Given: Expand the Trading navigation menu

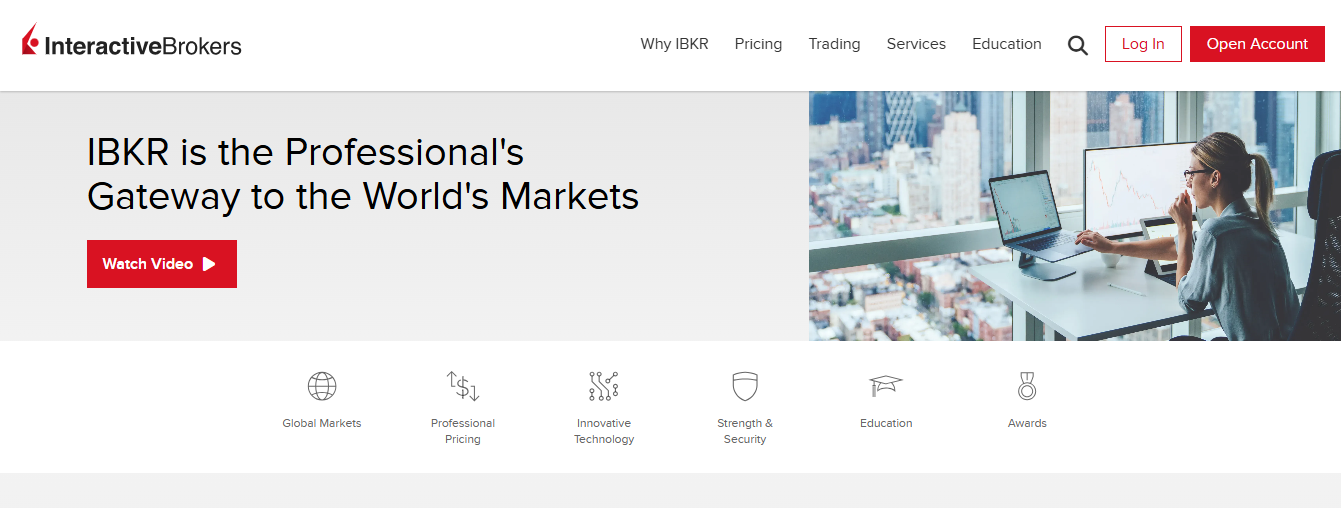Looking at the screenshot, I should click(834, 44).
